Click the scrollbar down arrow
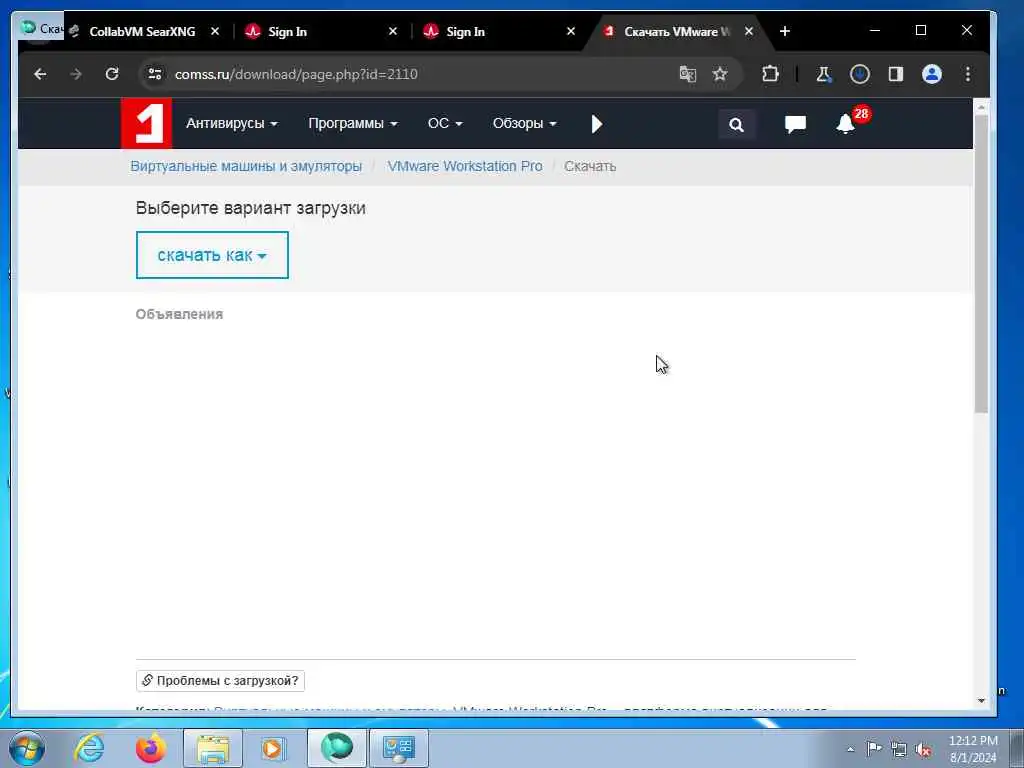Screen dimensions: 1024x768 (981, 701)
